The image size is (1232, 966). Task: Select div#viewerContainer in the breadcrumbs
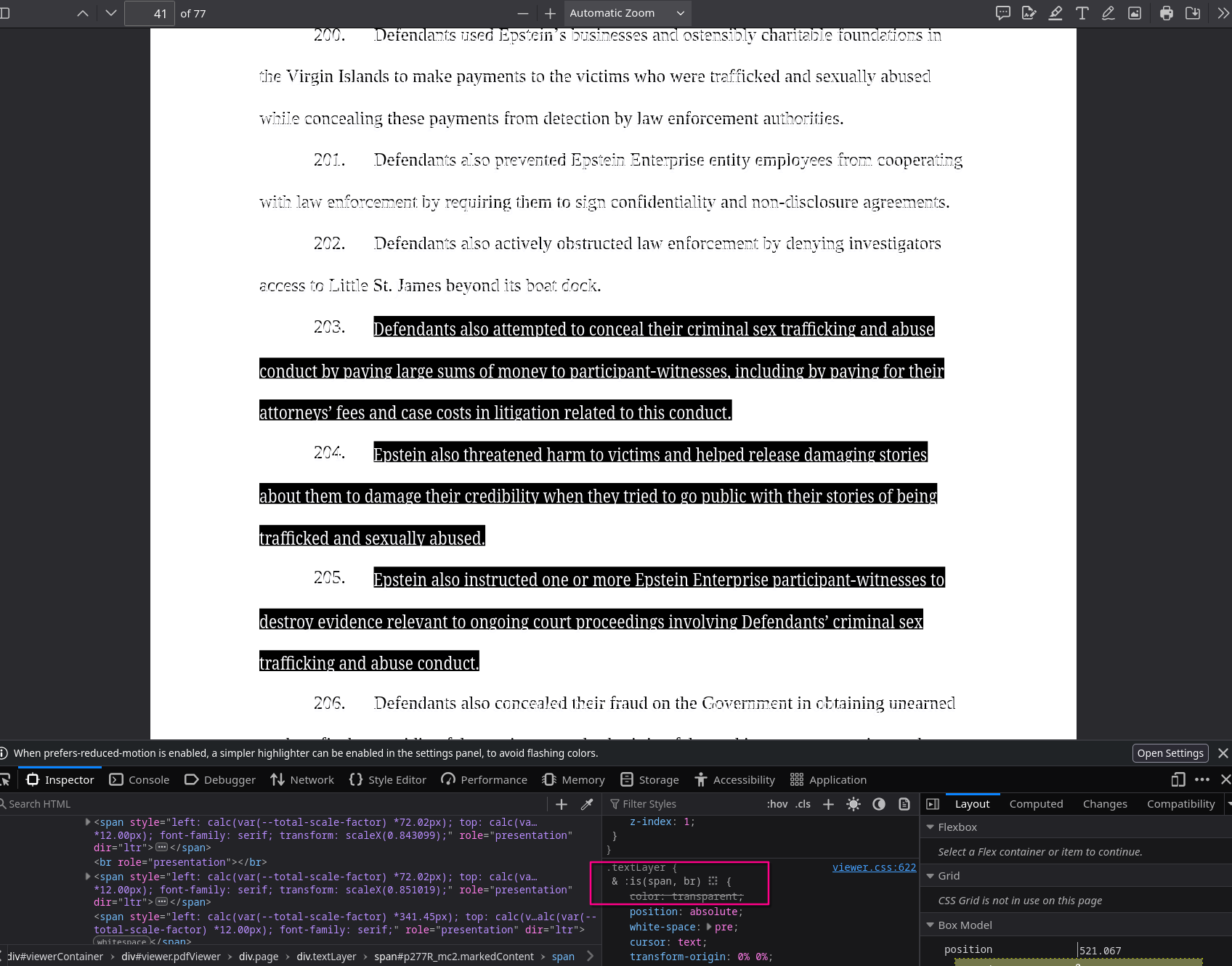point(55,957)
